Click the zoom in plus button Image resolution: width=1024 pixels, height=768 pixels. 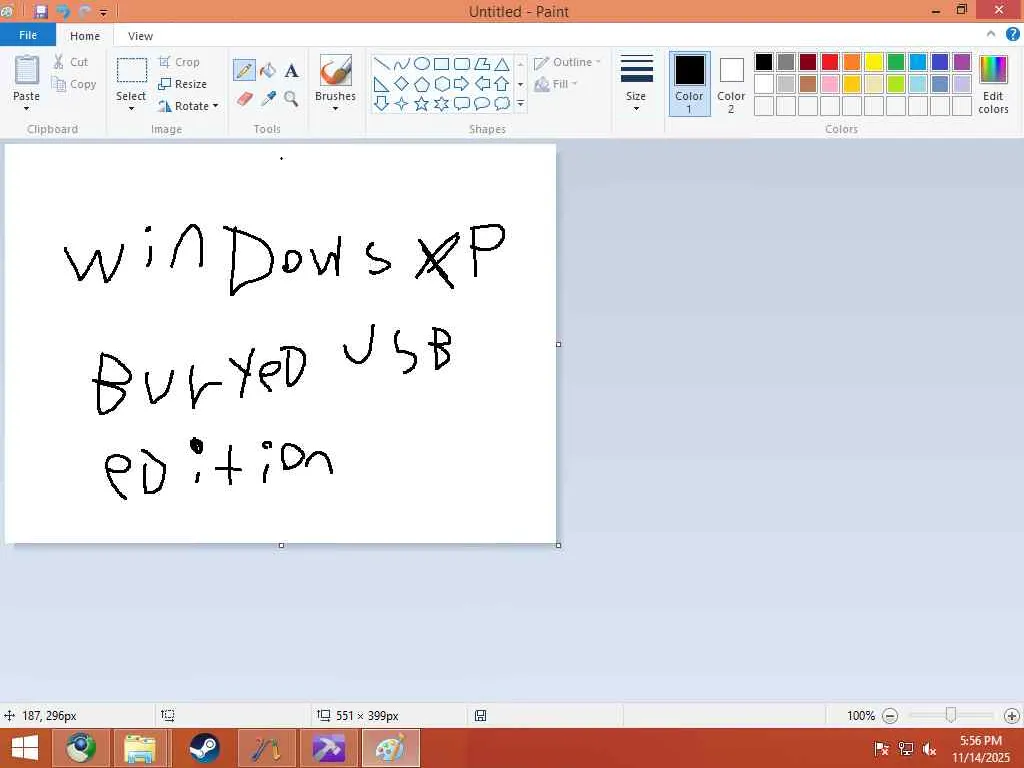1012,716
